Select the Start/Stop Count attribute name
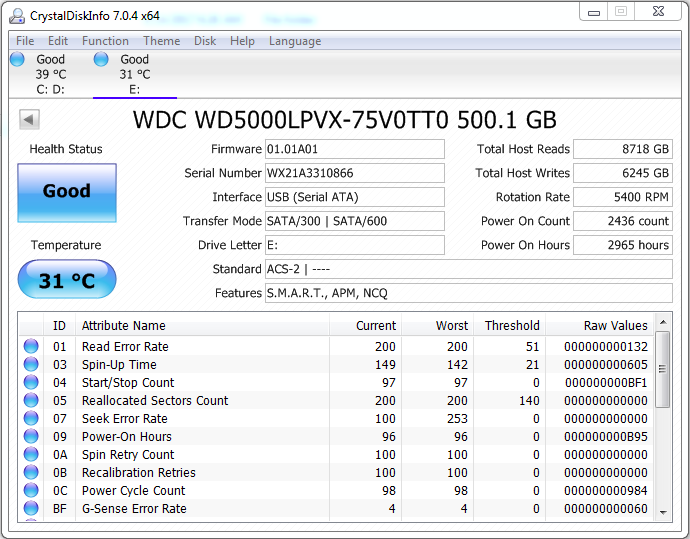Viewport: 690px width, 539px height. [x=128, y=383]
